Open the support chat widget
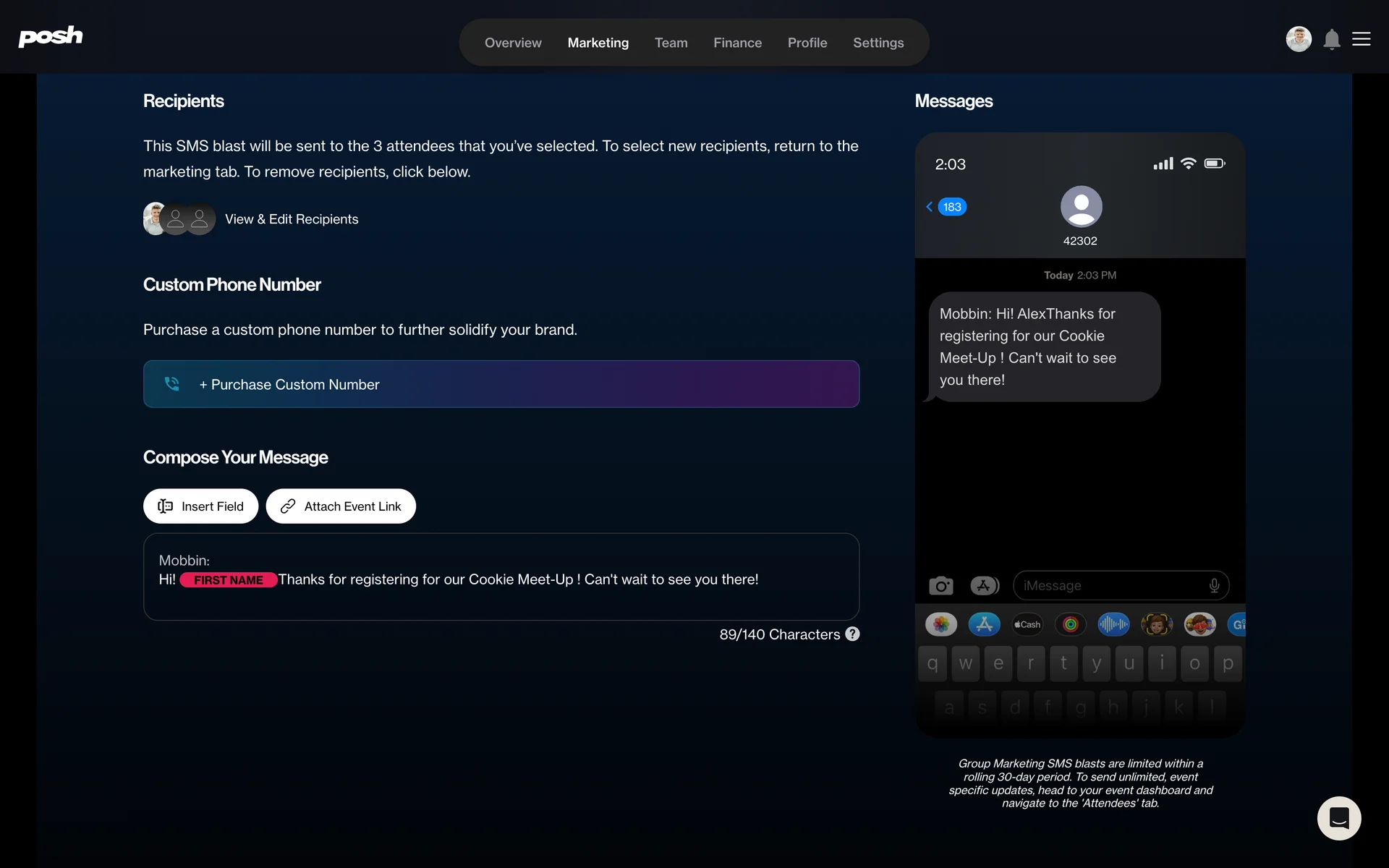Screen dimensions: 1389x868 click(1338, 818)
